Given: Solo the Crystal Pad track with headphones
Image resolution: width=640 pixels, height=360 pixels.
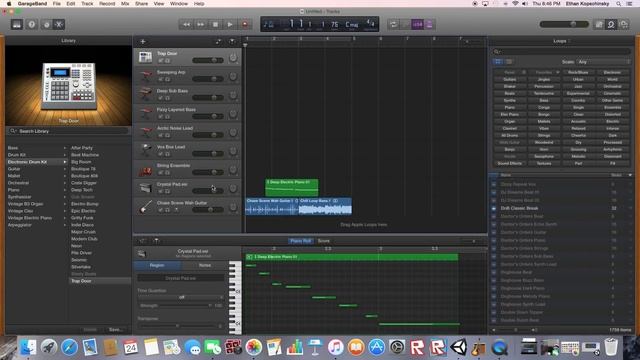Looking at the screenshot, I should [x=168, y=191].
